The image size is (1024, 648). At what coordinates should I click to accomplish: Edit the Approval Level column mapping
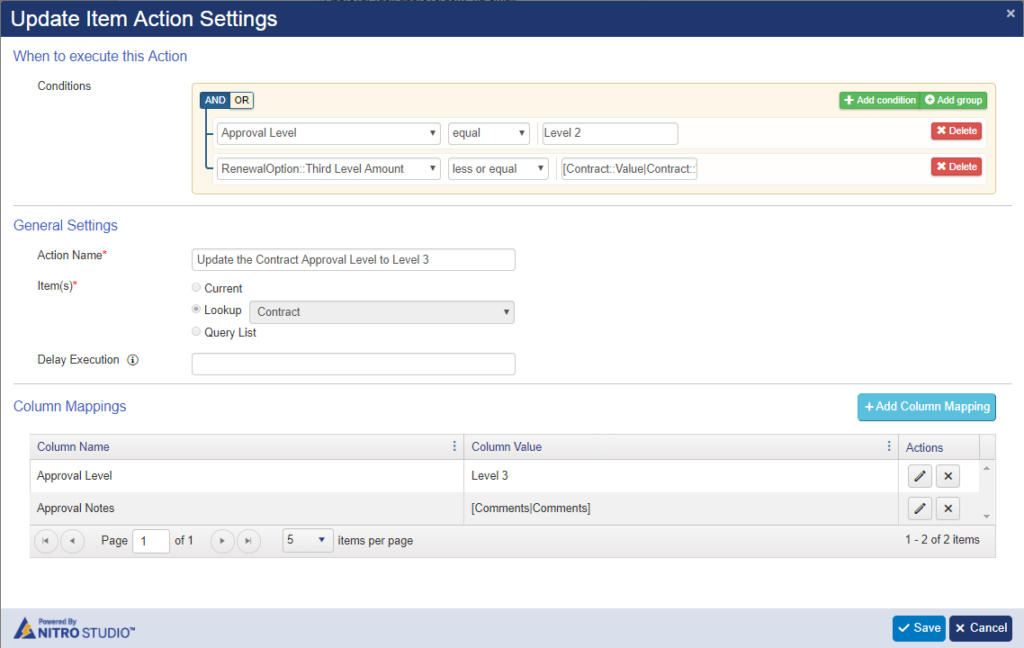click(919, 475)
